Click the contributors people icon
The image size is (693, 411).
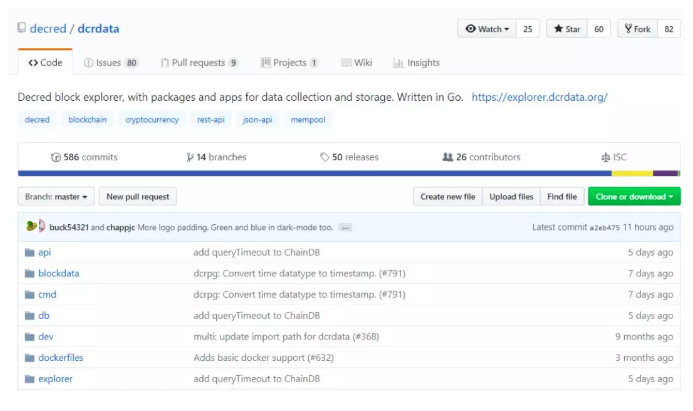(448, 157)
